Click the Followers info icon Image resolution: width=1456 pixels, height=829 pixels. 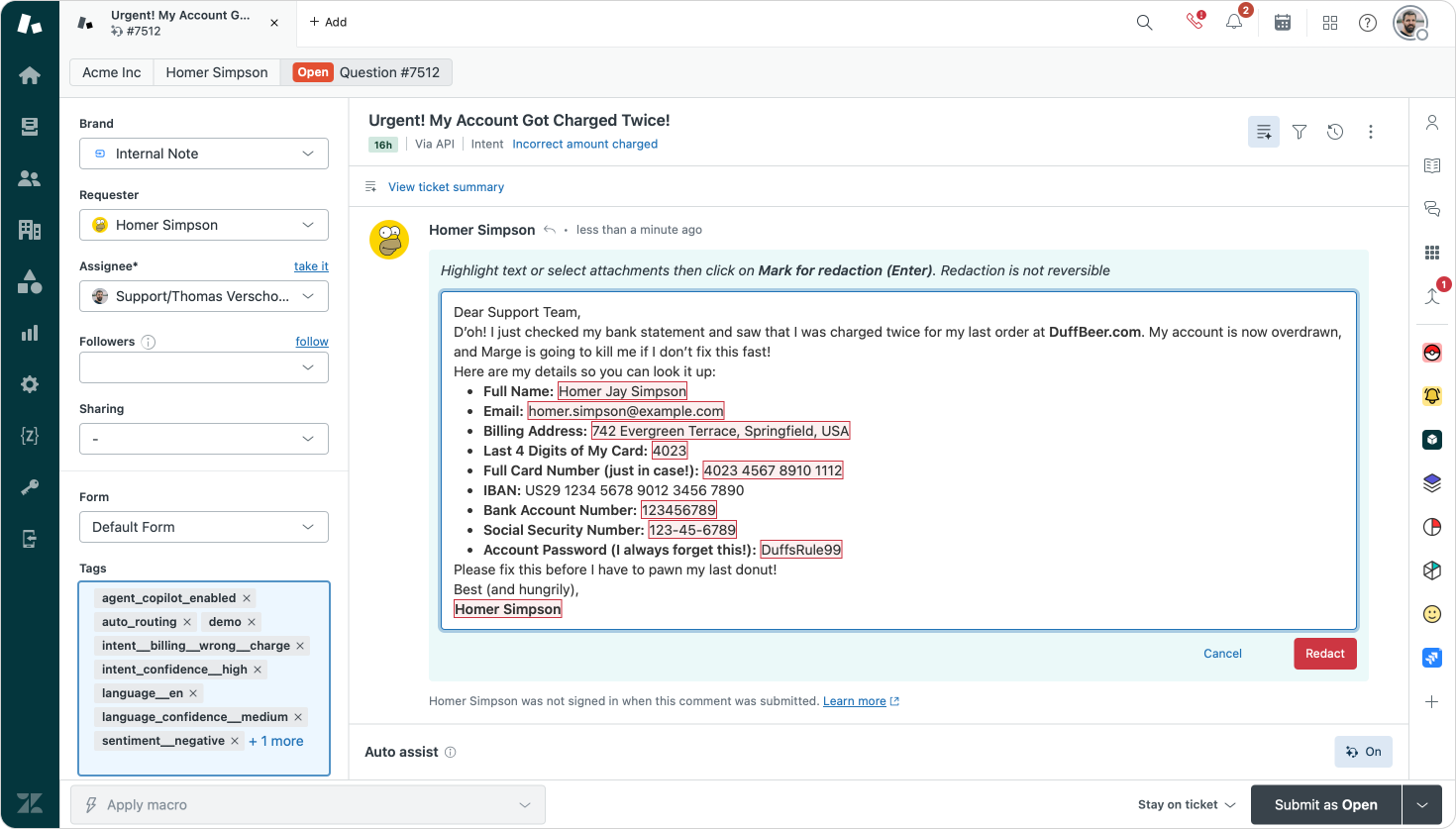[x=149, y=342]
